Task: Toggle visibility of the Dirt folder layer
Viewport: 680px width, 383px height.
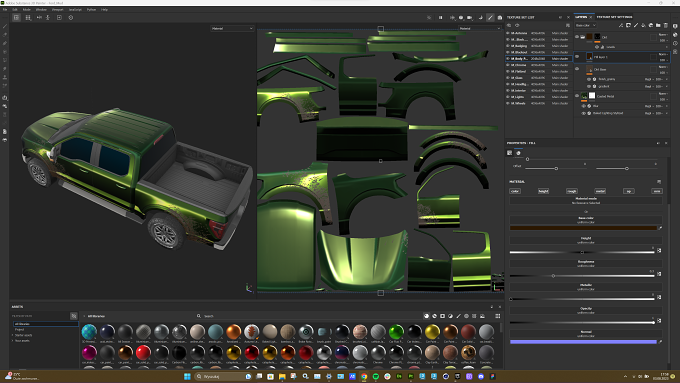Action: 577,37
